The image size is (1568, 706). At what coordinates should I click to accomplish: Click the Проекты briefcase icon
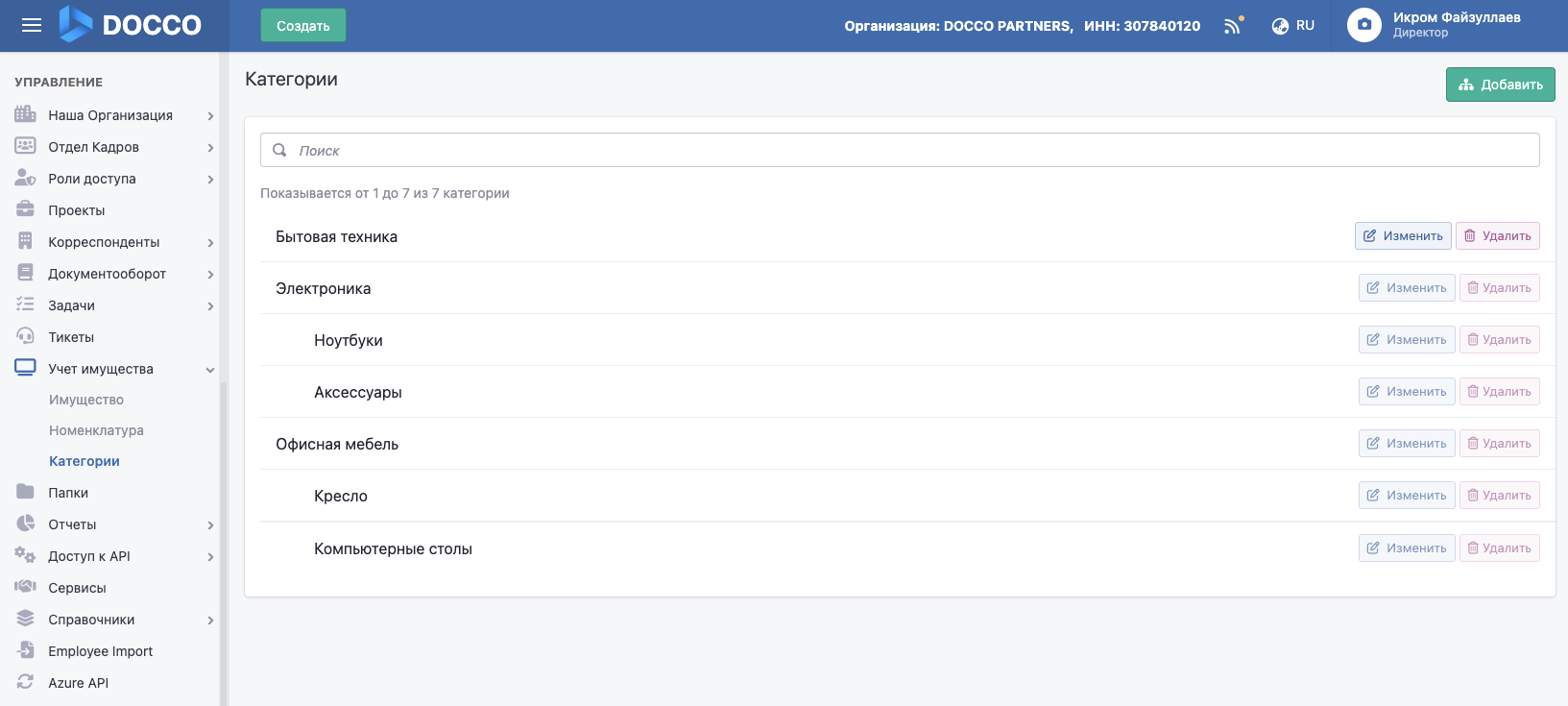tap(26, 210)
